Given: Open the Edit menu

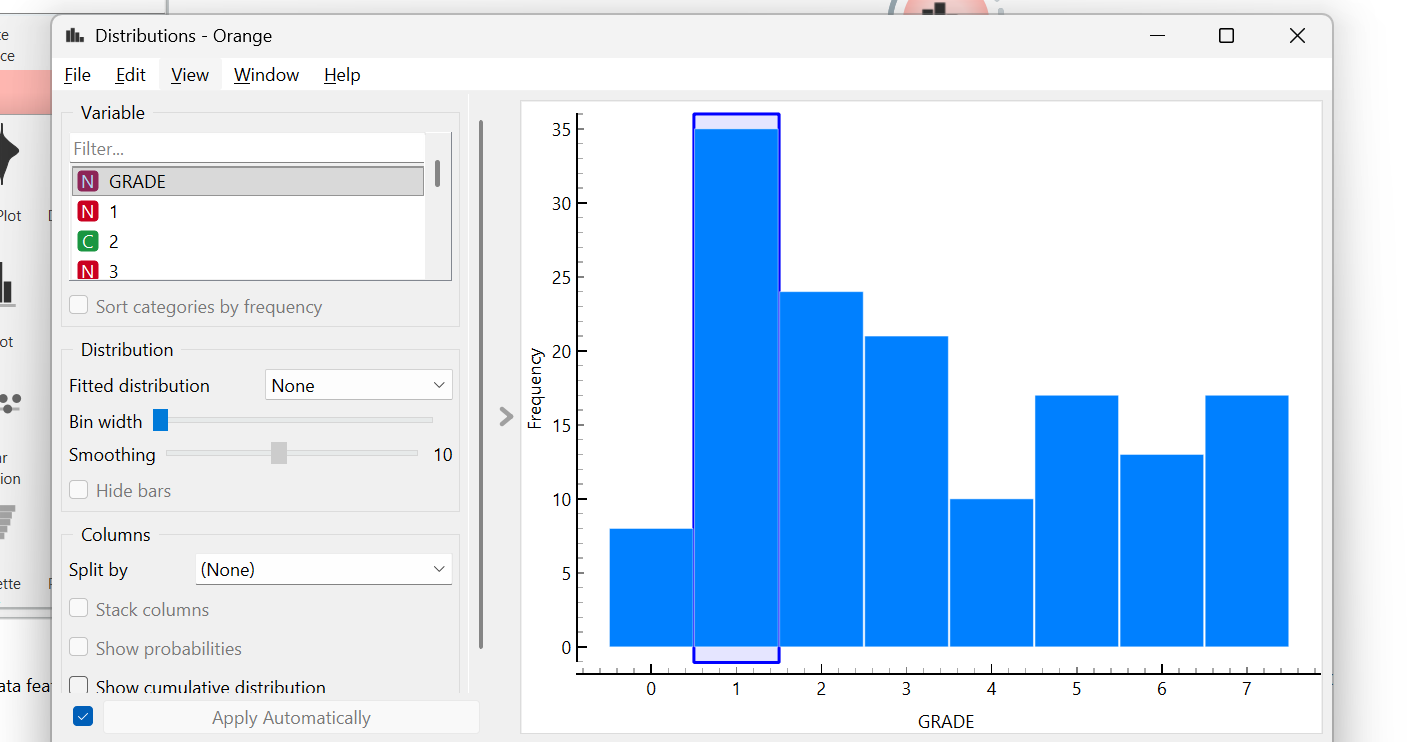Looking at the screenshot, I should 131,75.
